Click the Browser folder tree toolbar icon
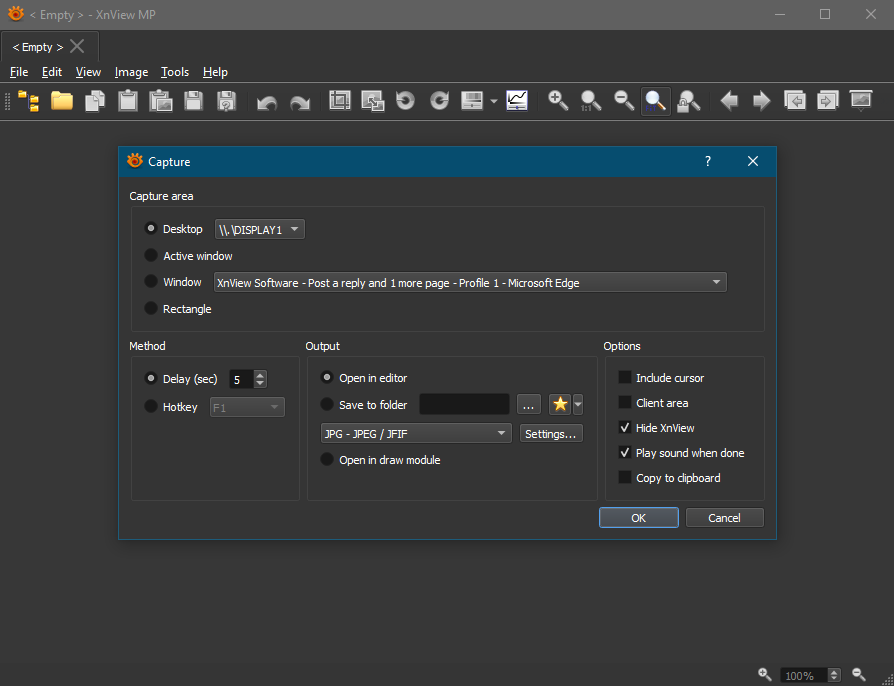This screenshot has height=686, width=894. click(x=29, y=101)
